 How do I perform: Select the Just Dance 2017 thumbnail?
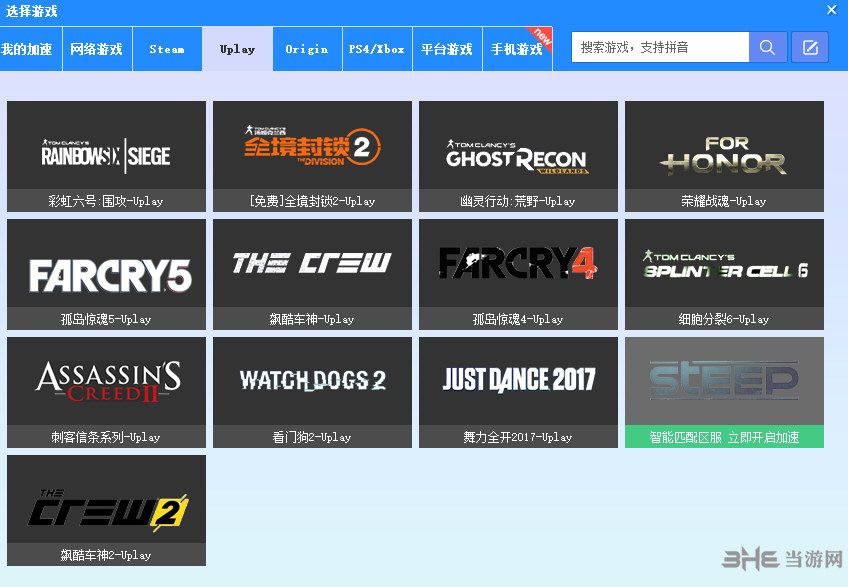(x=519, y=381)
